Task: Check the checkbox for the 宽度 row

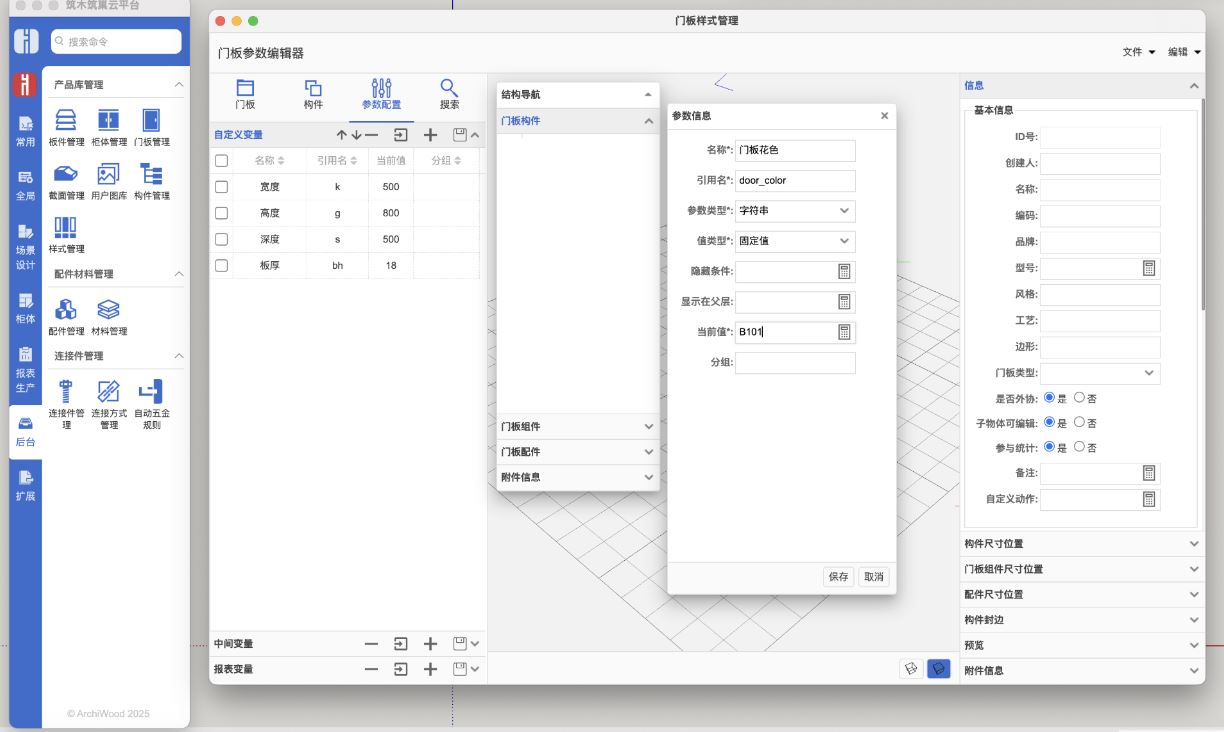Action: click(222, 187)
